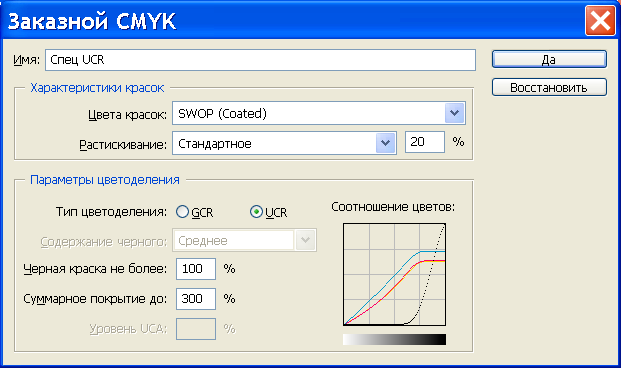Click the Суммарное покрытие до 300 field
The height and width of the screenshot is (368, 621).
click(196, 299)
